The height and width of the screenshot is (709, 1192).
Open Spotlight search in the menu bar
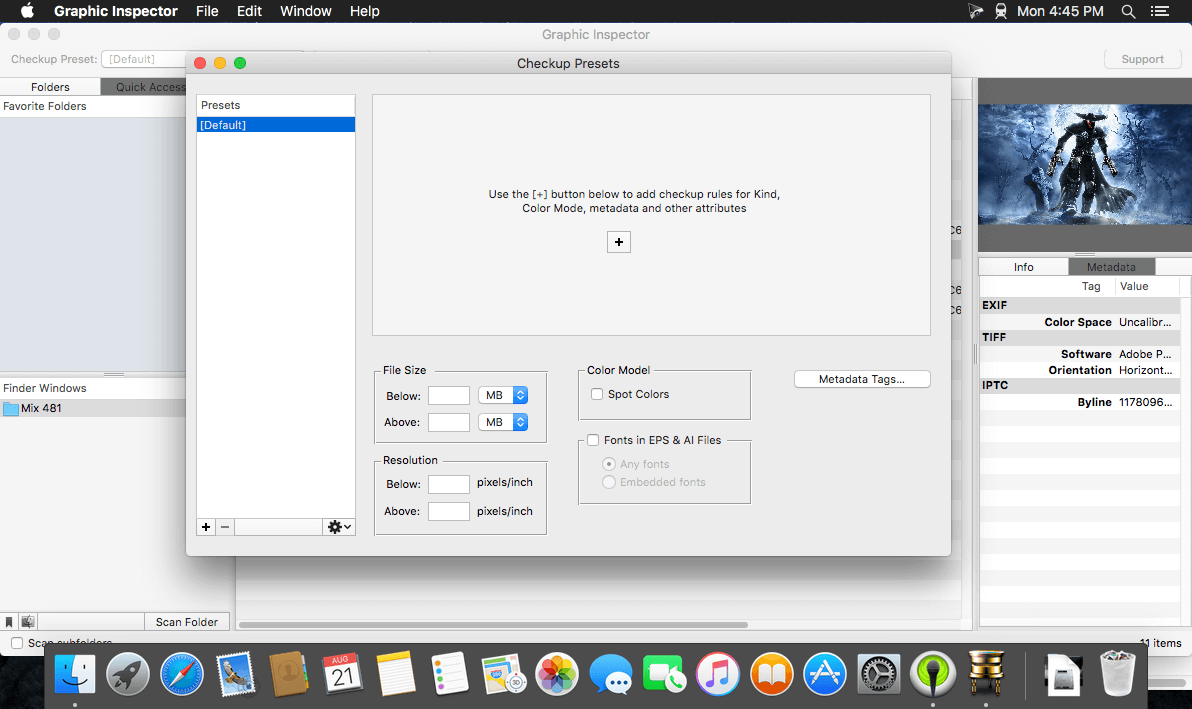pyautogui.click(x=1128, y=11)
